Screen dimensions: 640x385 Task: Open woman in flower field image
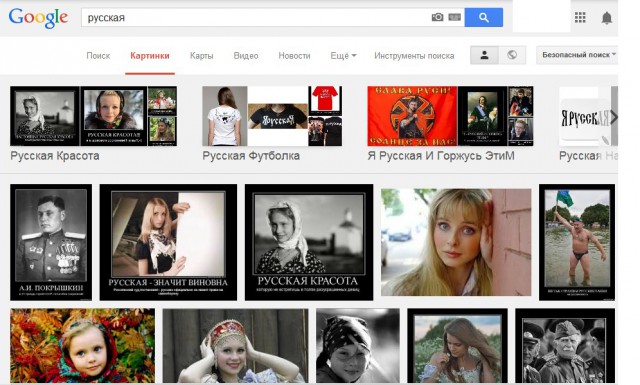[x=458, y=345]
